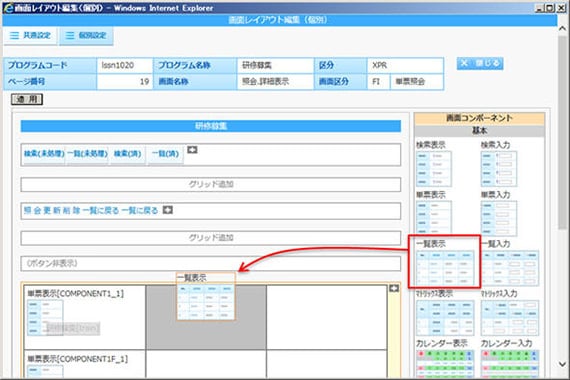Click the 閉じる button
The width and height of the screenshot is (570, 380).
(480, 64)
